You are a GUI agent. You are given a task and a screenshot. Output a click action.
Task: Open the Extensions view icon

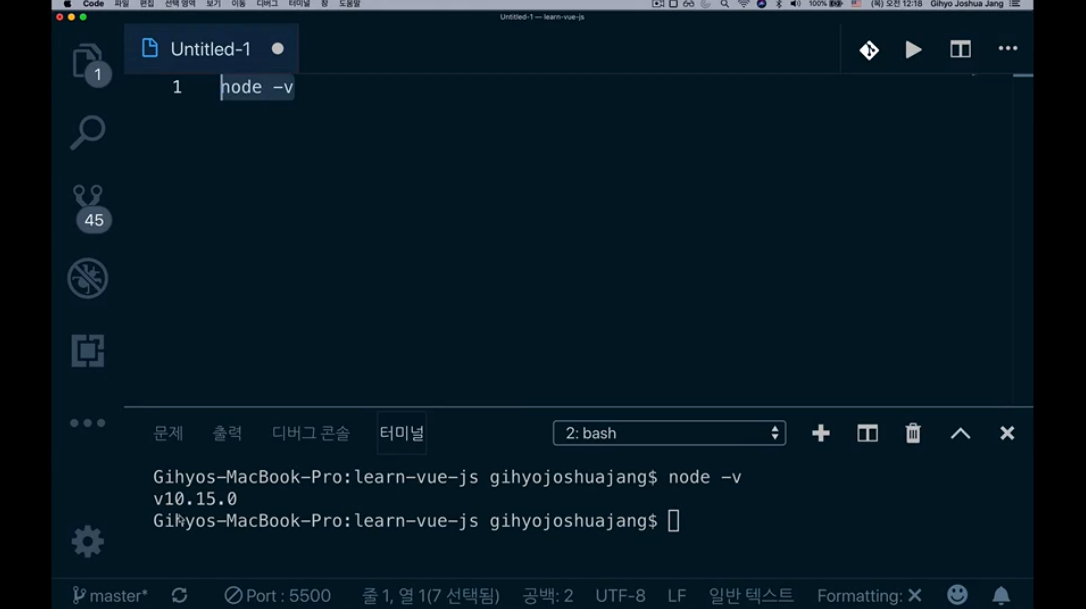click(88, 351)
